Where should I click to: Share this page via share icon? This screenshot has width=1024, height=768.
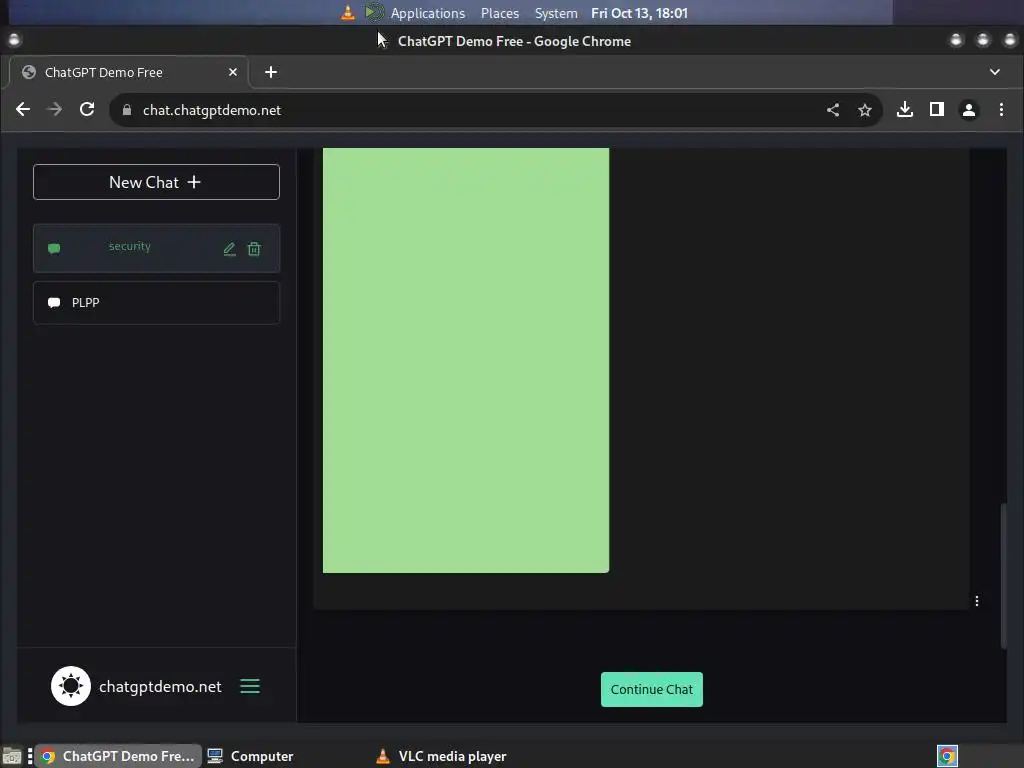833,110
